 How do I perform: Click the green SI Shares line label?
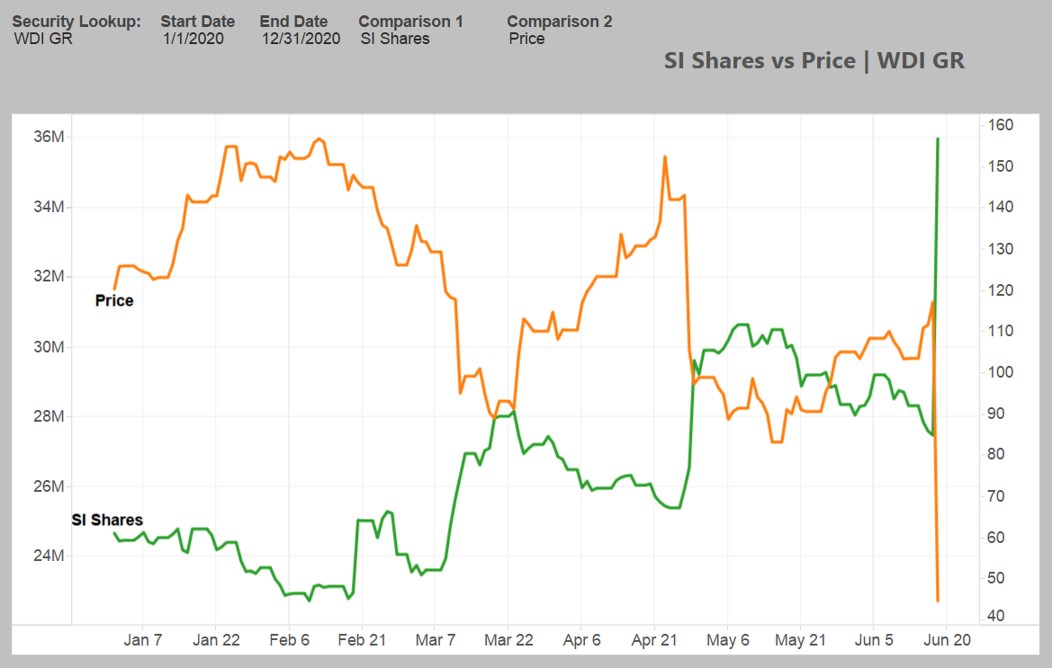(x=107, y=520)
